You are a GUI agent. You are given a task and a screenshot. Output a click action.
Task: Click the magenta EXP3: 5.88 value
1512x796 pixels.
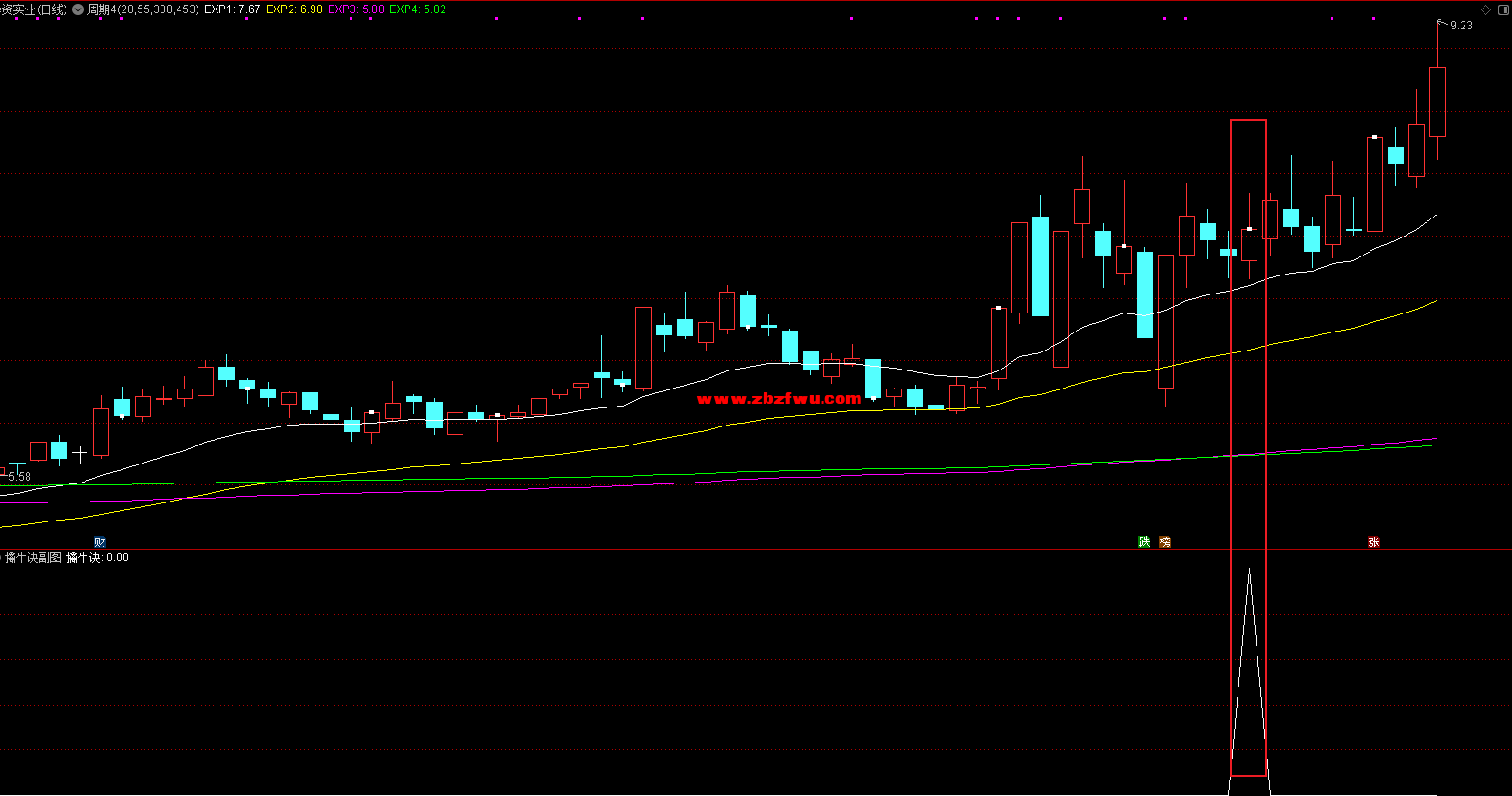point(356,9)
